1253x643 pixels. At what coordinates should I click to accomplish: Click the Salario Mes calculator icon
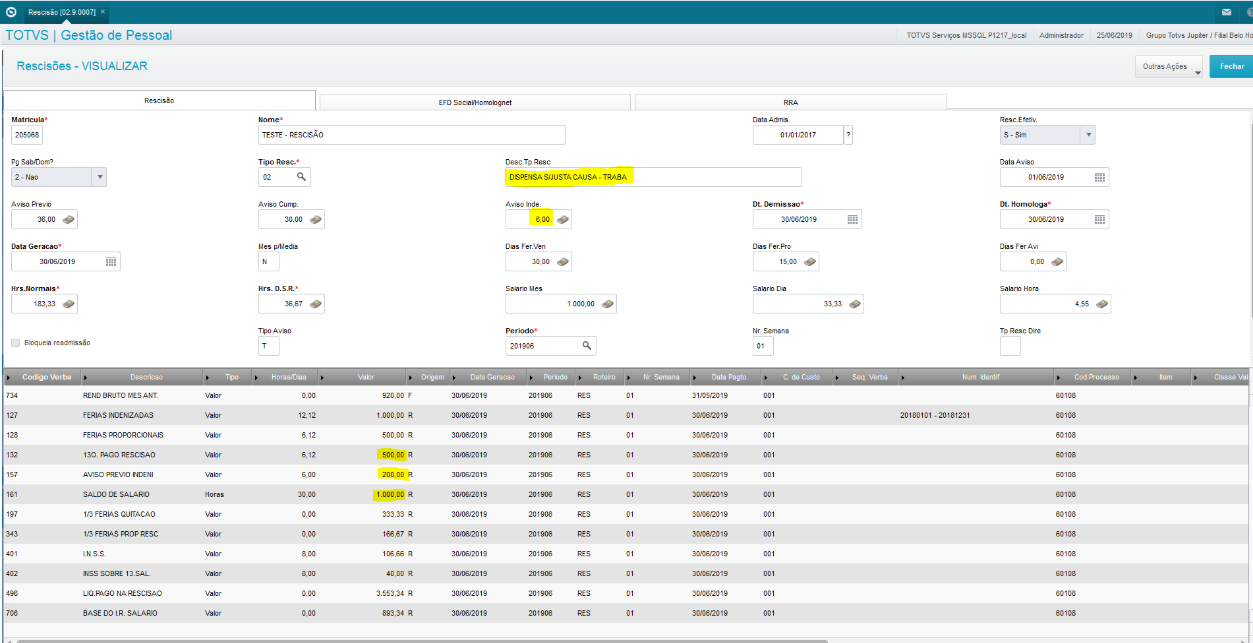606,303
